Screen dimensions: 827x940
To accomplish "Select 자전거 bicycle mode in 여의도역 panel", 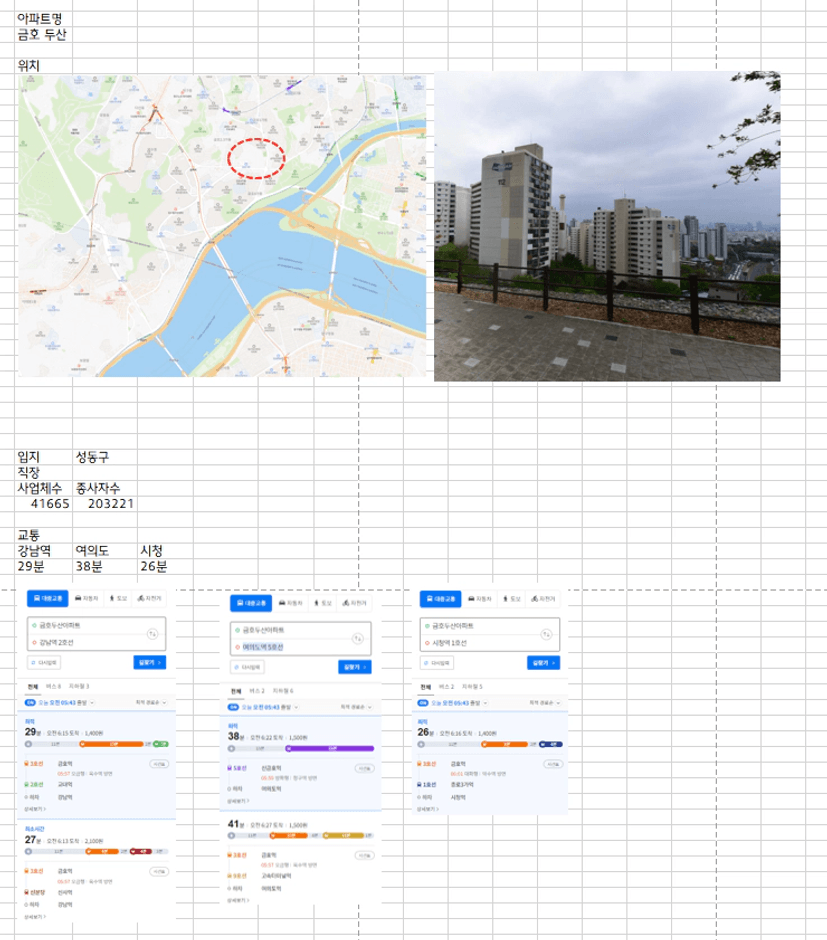I will (354, 603).
